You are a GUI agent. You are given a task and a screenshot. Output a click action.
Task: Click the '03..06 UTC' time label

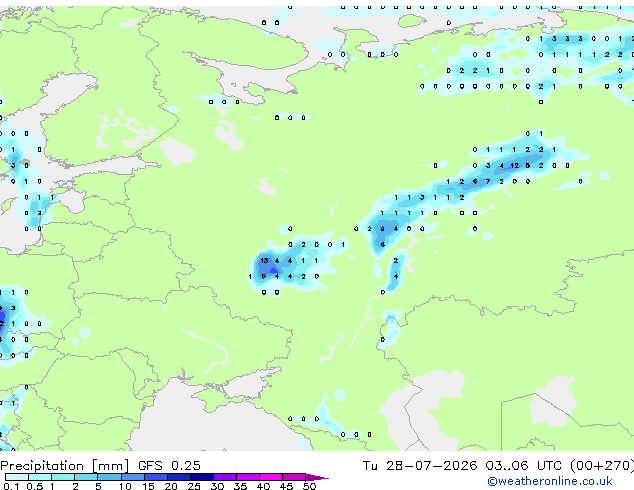click(x=524, y=465)
